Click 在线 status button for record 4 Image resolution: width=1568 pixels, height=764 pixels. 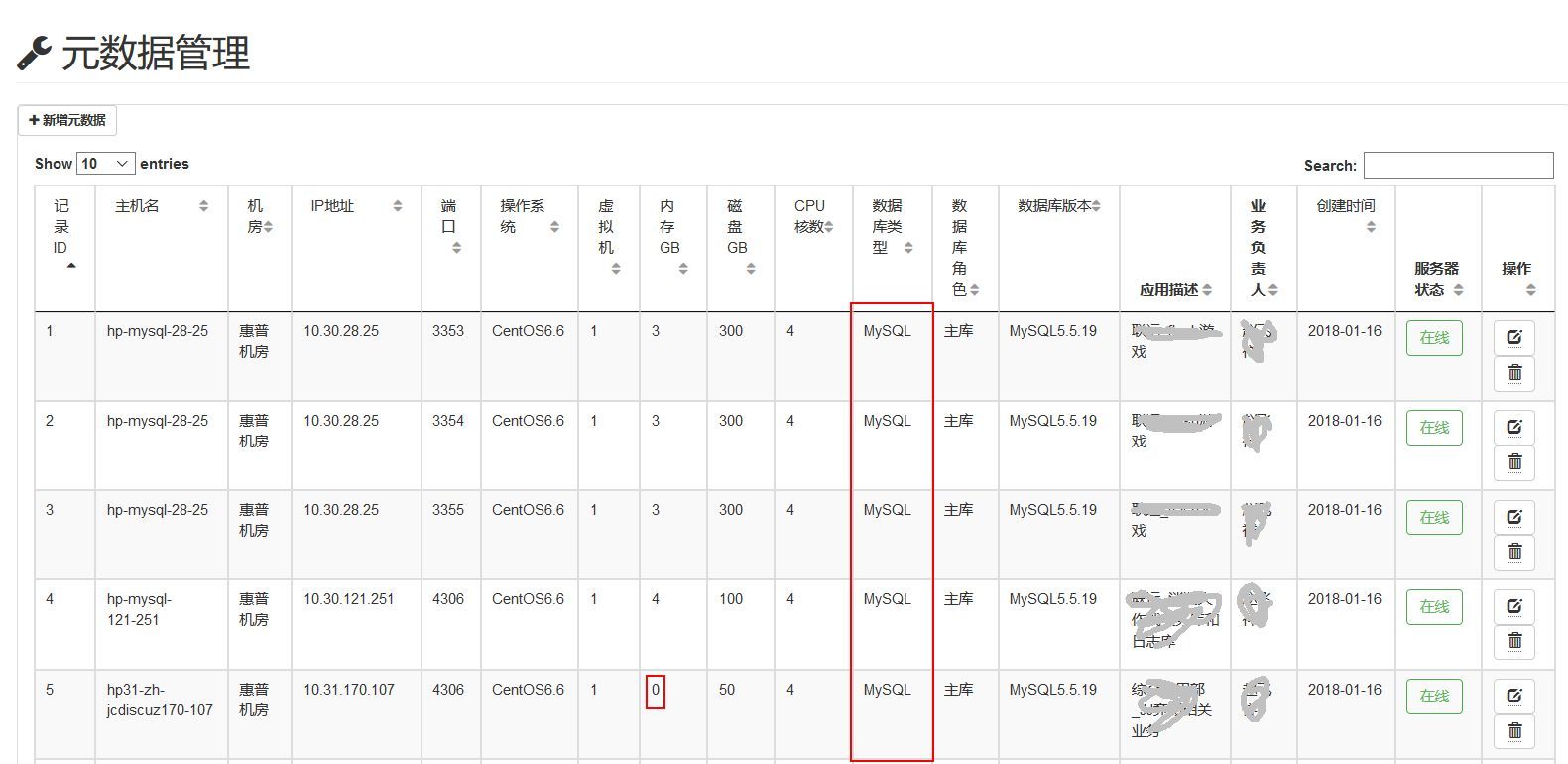point(1434,607)
